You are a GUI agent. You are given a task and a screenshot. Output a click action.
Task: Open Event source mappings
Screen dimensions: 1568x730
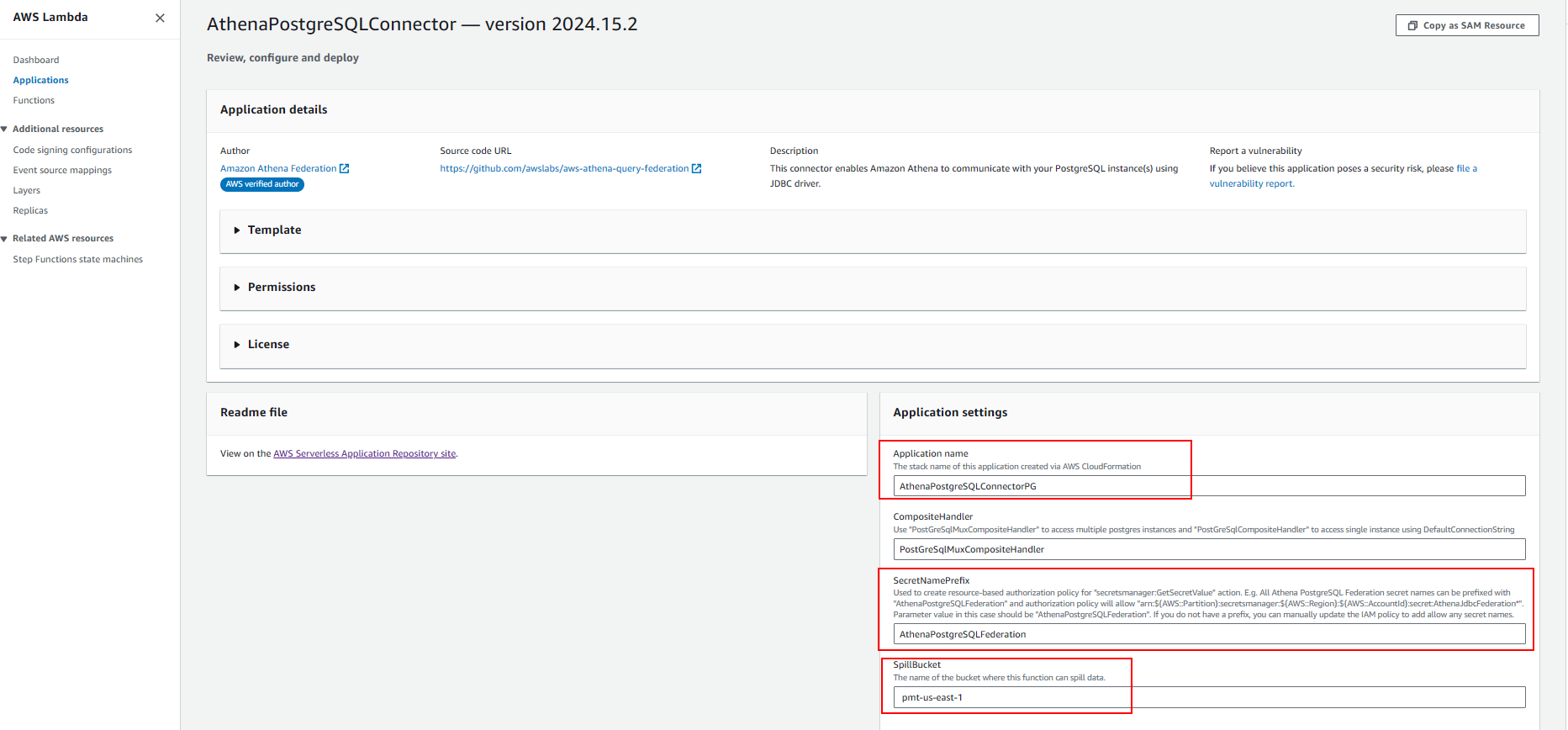[62, 171]
